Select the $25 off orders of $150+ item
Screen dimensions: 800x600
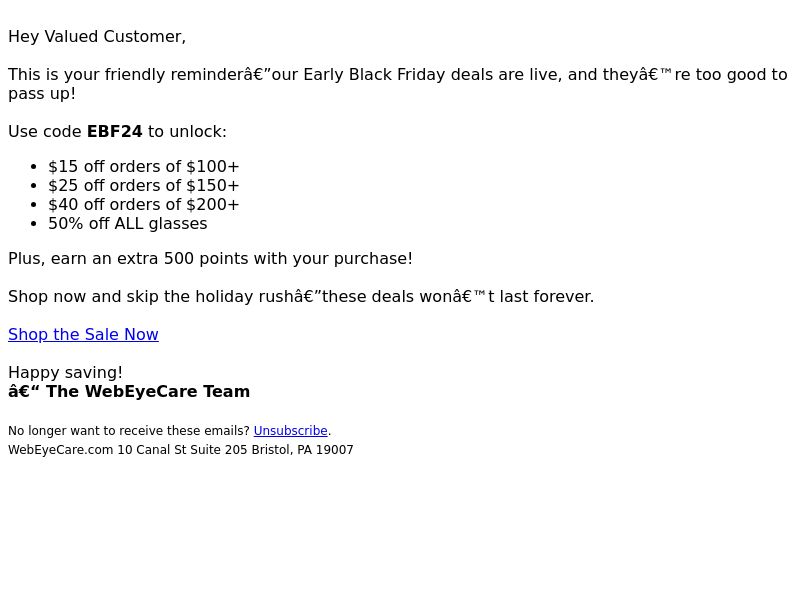click(x=143, y=185)
